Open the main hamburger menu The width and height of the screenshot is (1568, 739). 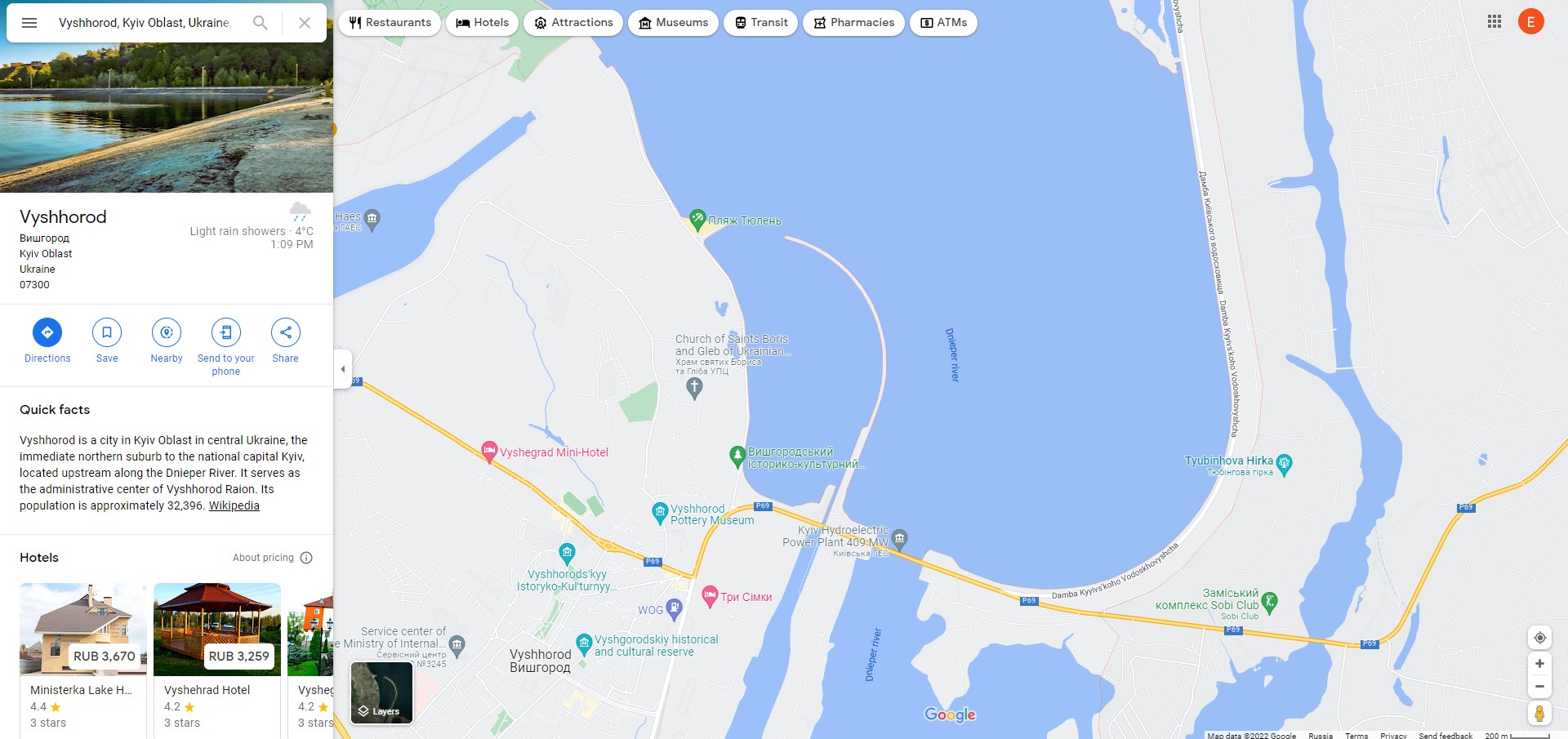point(29,23)
